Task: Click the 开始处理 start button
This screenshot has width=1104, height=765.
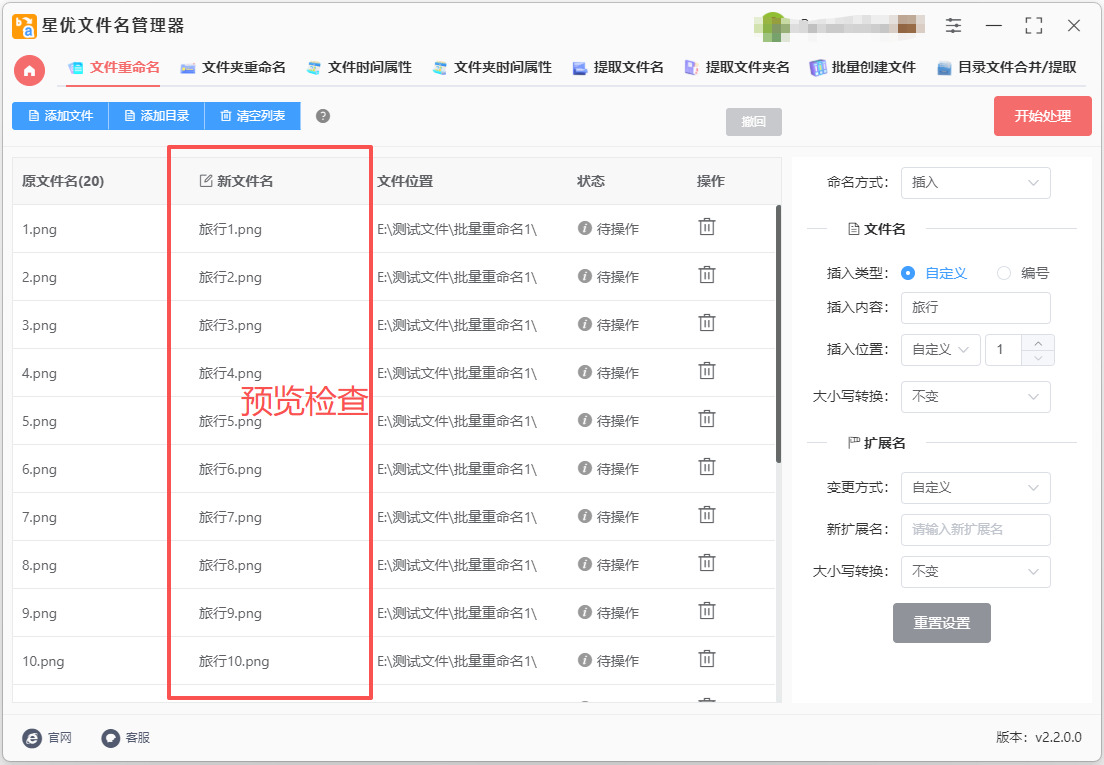Action: (x=1042, y=116)
